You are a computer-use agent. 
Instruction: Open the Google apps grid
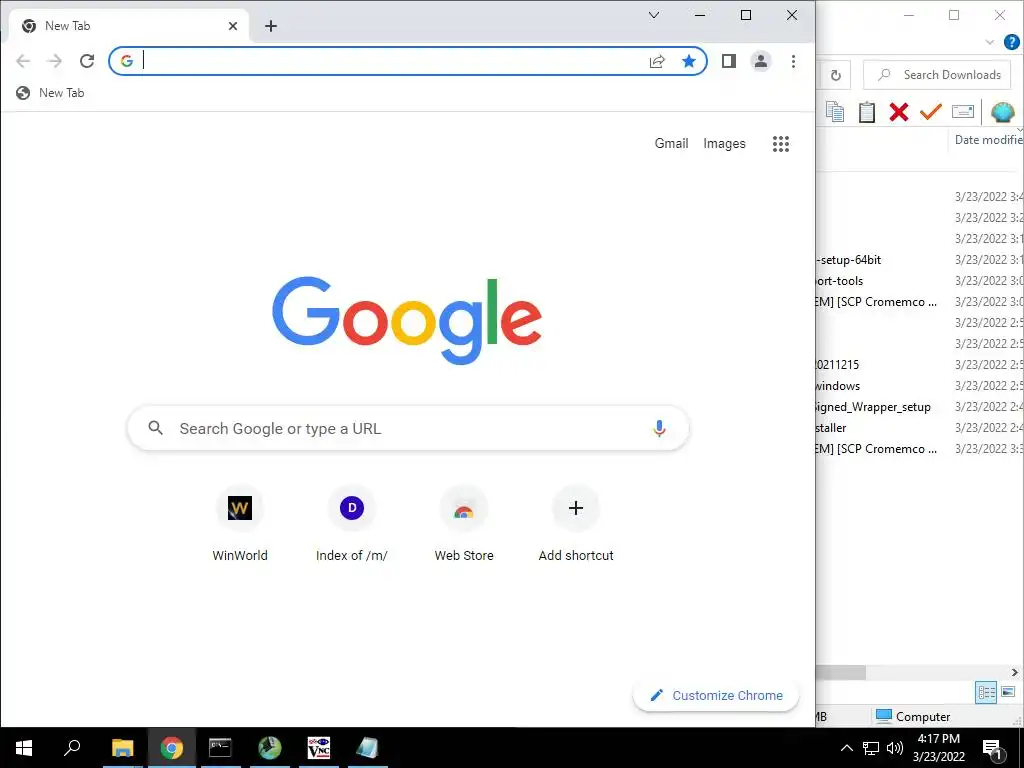click(x=780, y=144)
